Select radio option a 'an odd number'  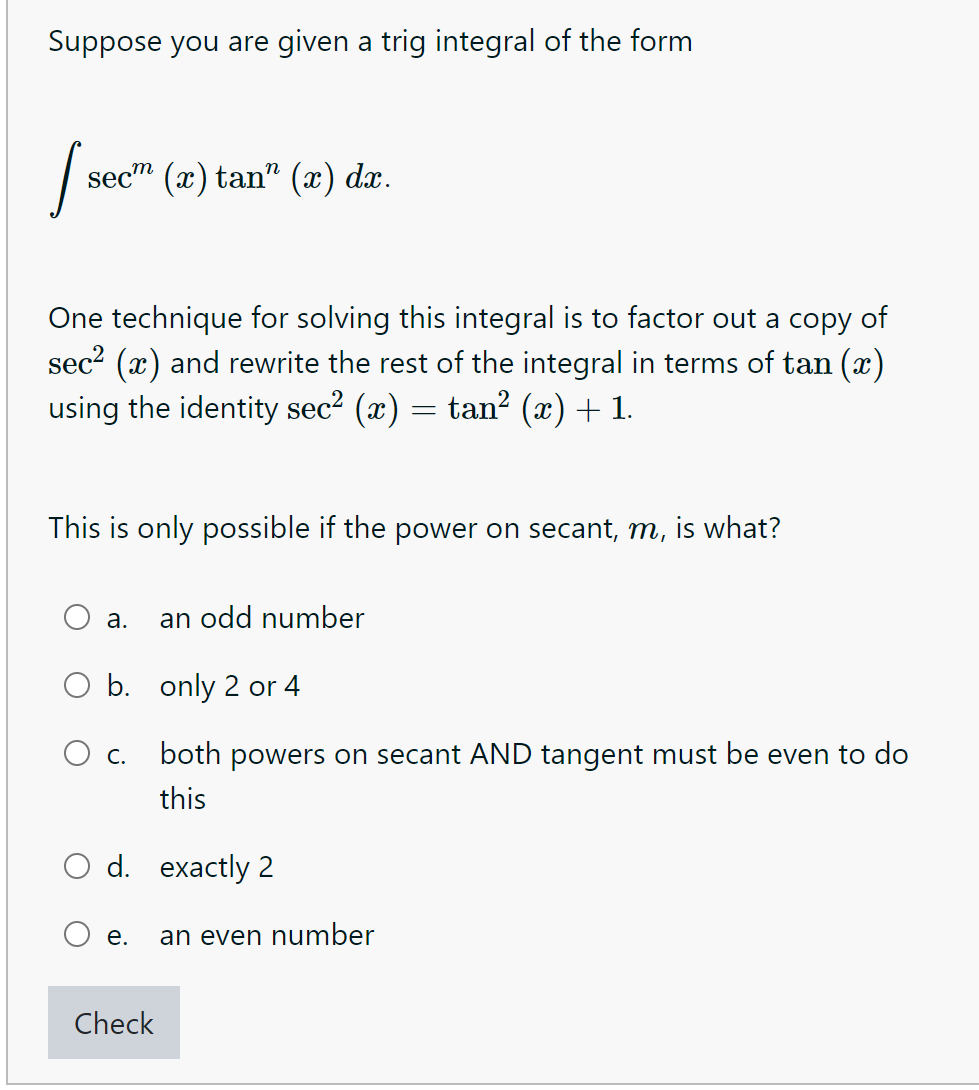[x=76, y=617]
